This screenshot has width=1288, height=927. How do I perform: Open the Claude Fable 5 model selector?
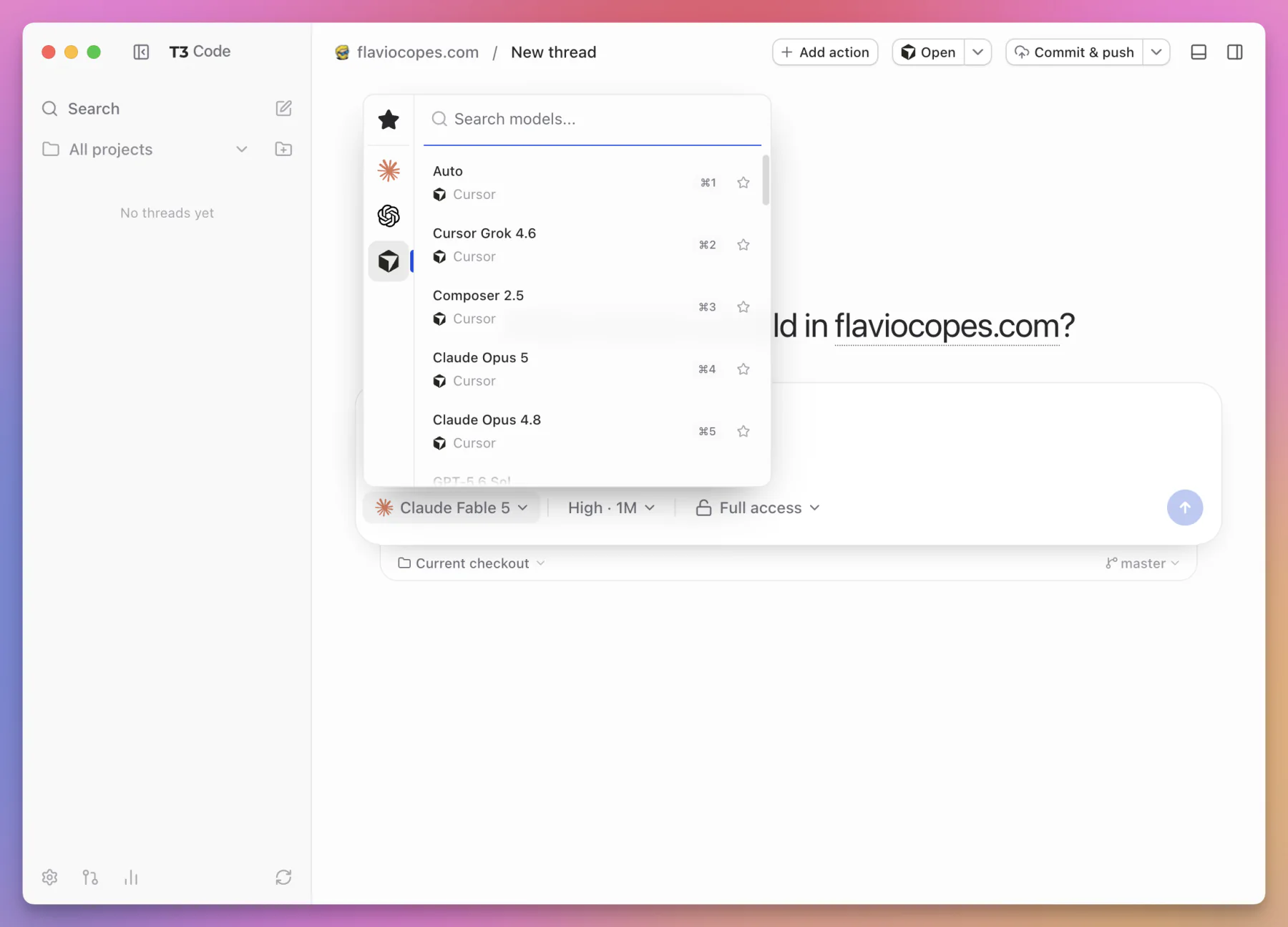pyautogui.click(x=452, y=508)
